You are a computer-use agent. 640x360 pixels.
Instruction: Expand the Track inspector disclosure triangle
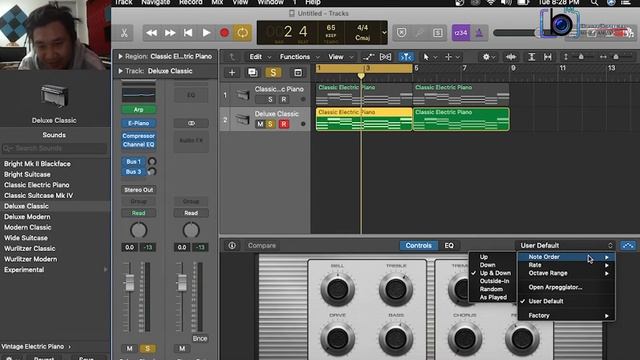pyautogui.click(x=120, y=71)
